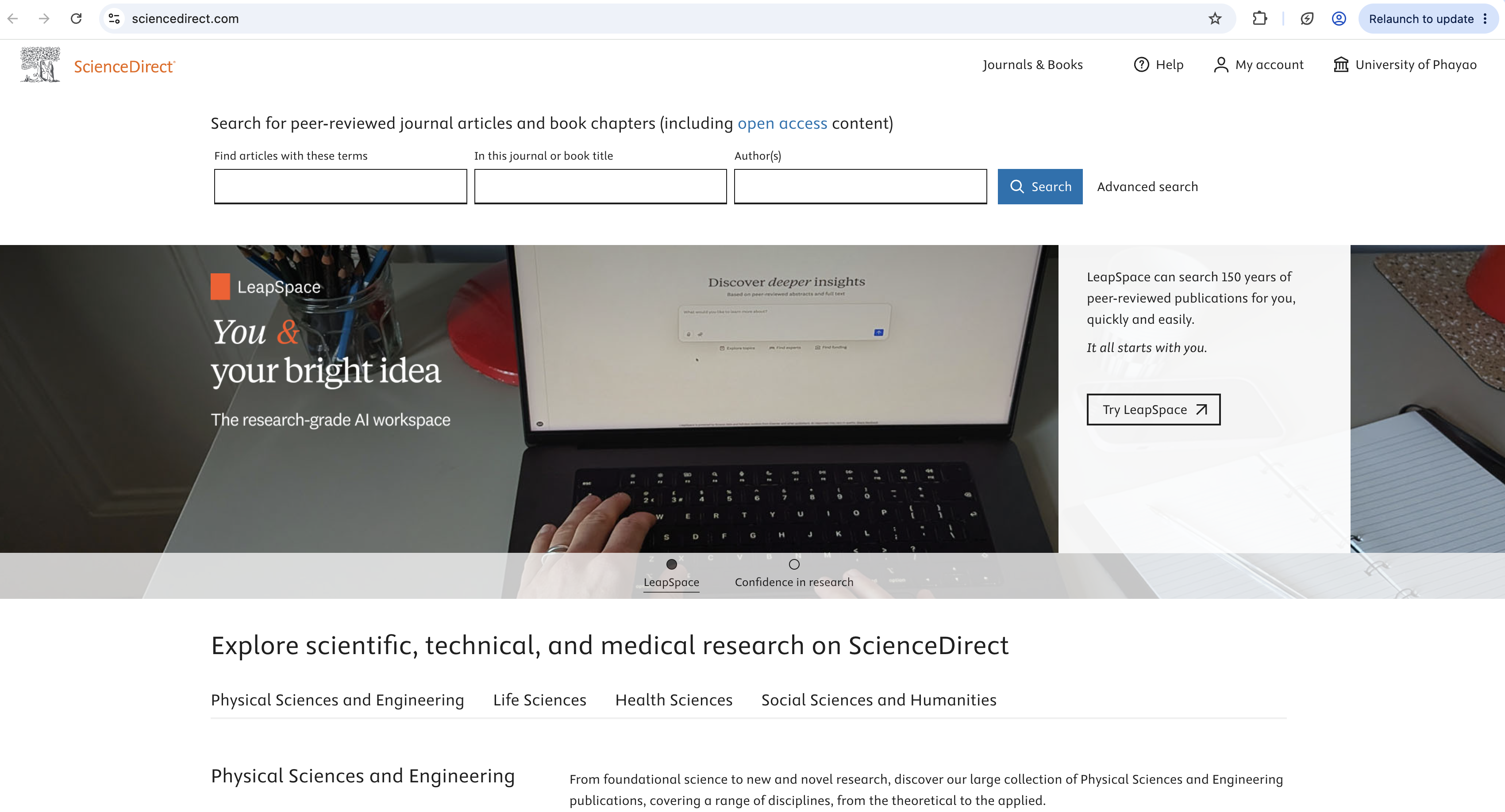Go forward with the browser forward arrow
Viewport: 1505px width, 812px height.
coord(44,19)
